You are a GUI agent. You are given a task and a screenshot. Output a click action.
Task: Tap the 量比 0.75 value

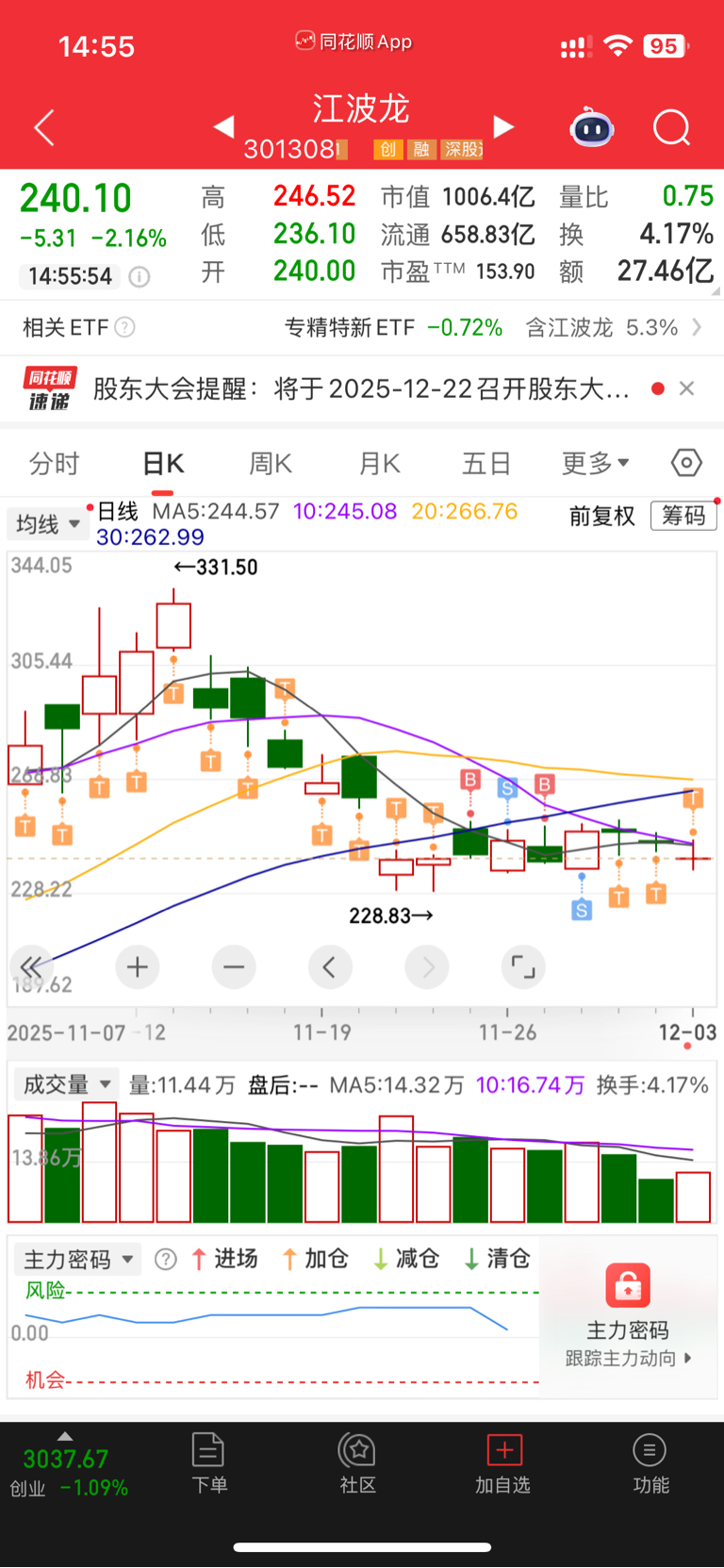point(636,196)
